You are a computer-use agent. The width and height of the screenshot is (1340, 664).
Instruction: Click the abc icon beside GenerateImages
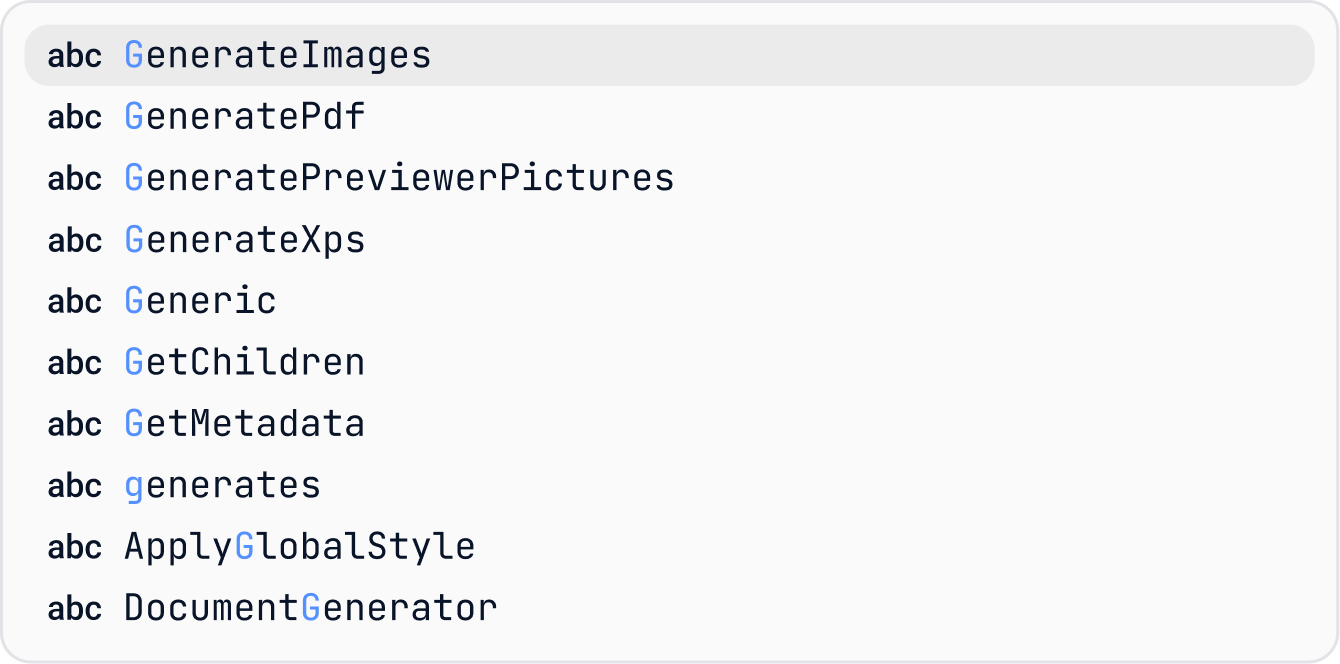[75, 56]
